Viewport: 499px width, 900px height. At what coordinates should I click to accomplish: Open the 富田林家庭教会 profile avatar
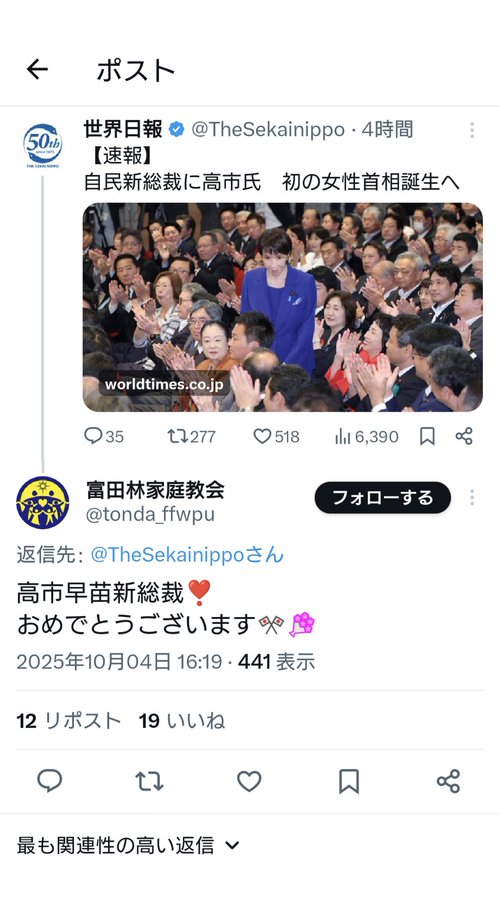[42, 502]
